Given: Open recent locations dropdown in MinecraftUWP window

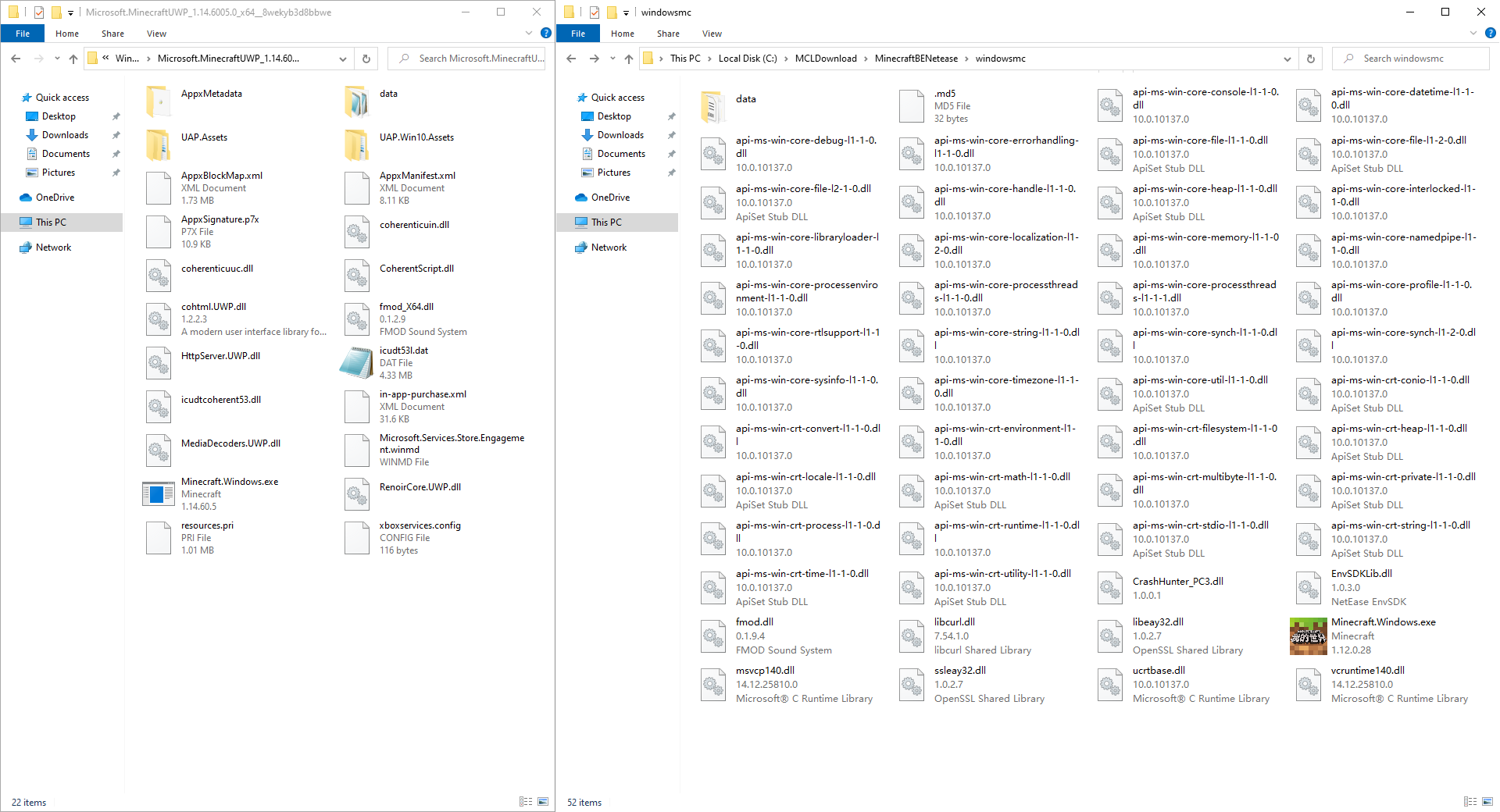Looking at the screenshot, I should click(x=57, y=59).
